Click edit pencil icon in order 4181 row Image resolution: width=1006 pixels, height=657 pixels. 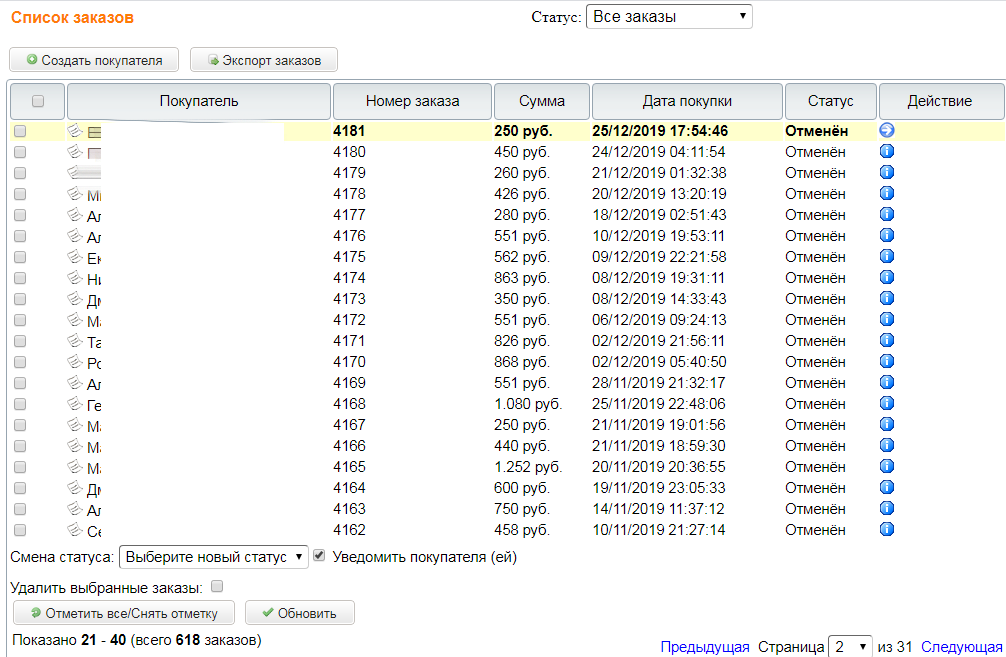tap(75, 130)
